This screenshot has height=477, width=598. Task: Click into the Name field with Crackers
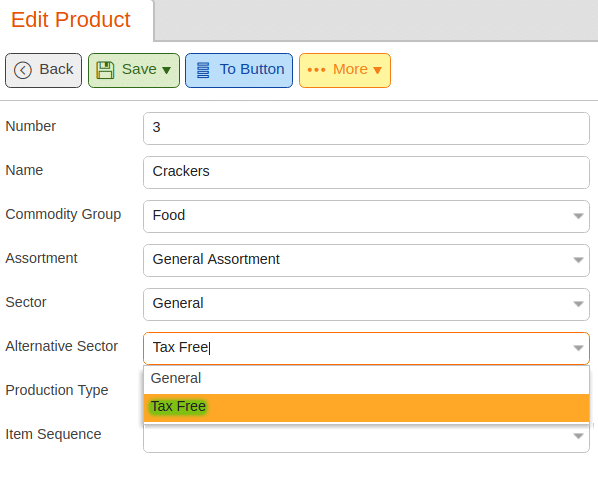[x=367, y=172]
